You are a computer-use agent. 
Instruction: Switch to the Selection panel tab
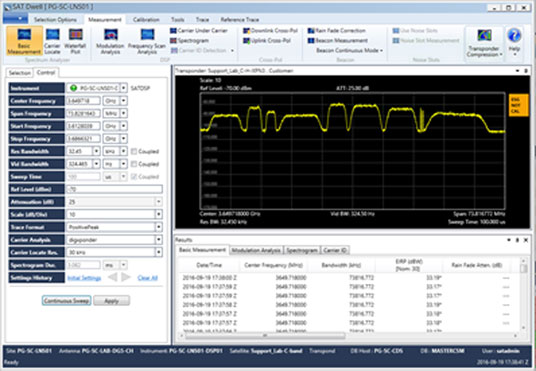coord(19,73)
